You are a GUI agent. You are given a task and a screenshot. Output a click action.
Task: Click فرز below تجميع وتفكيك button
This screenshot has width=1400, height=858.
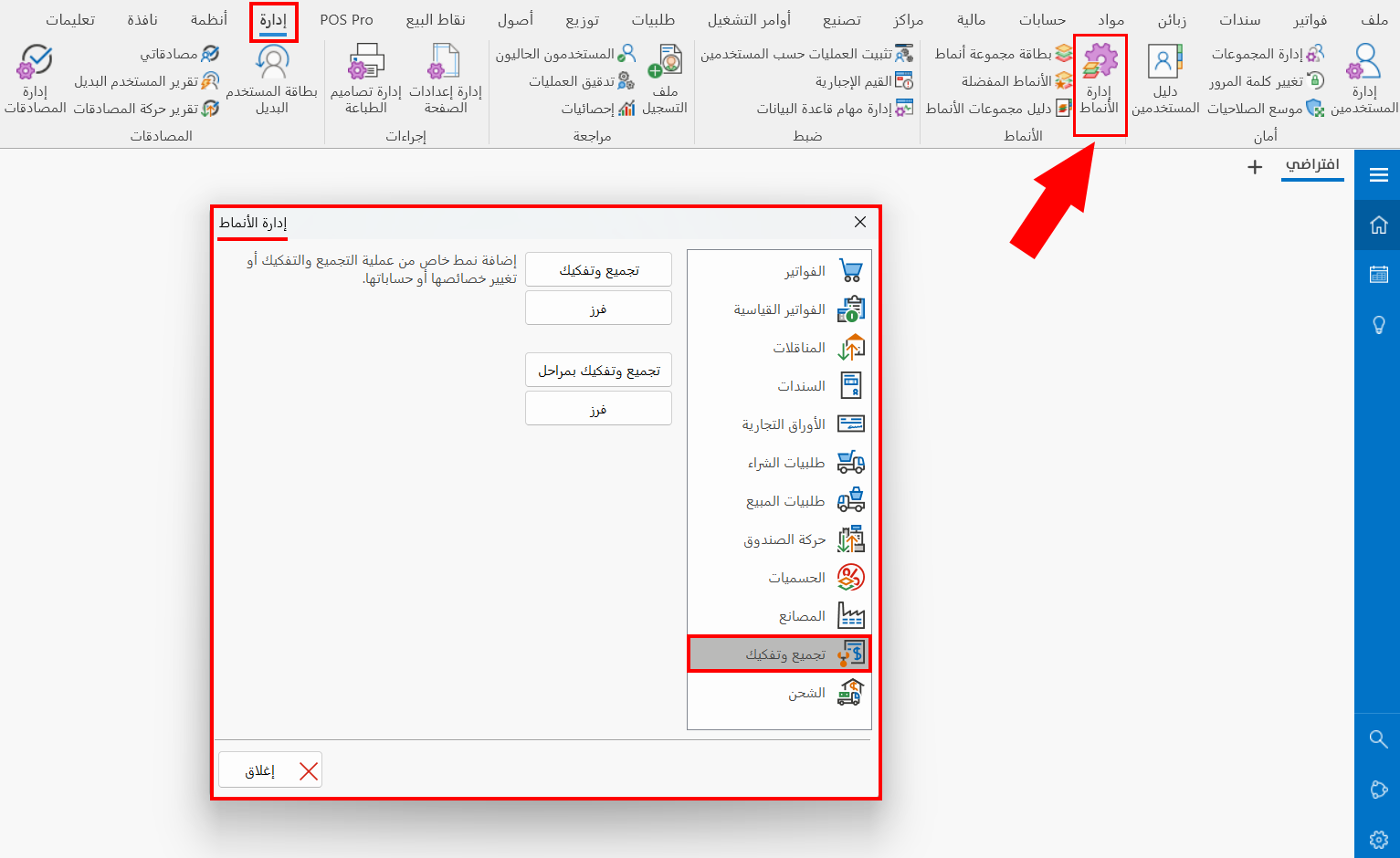(x=599, y=309)
